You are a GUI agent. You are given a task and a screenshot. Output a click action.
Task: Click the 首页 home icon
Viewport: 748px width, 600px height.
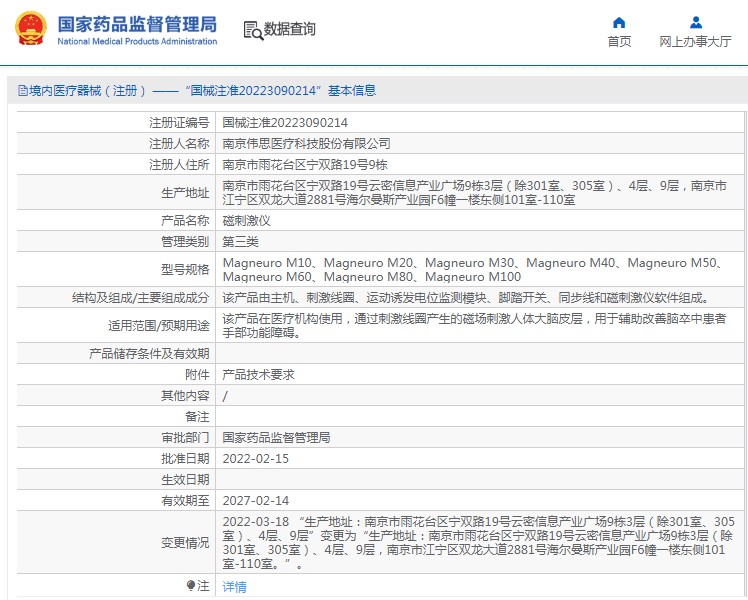coord(619,22)
